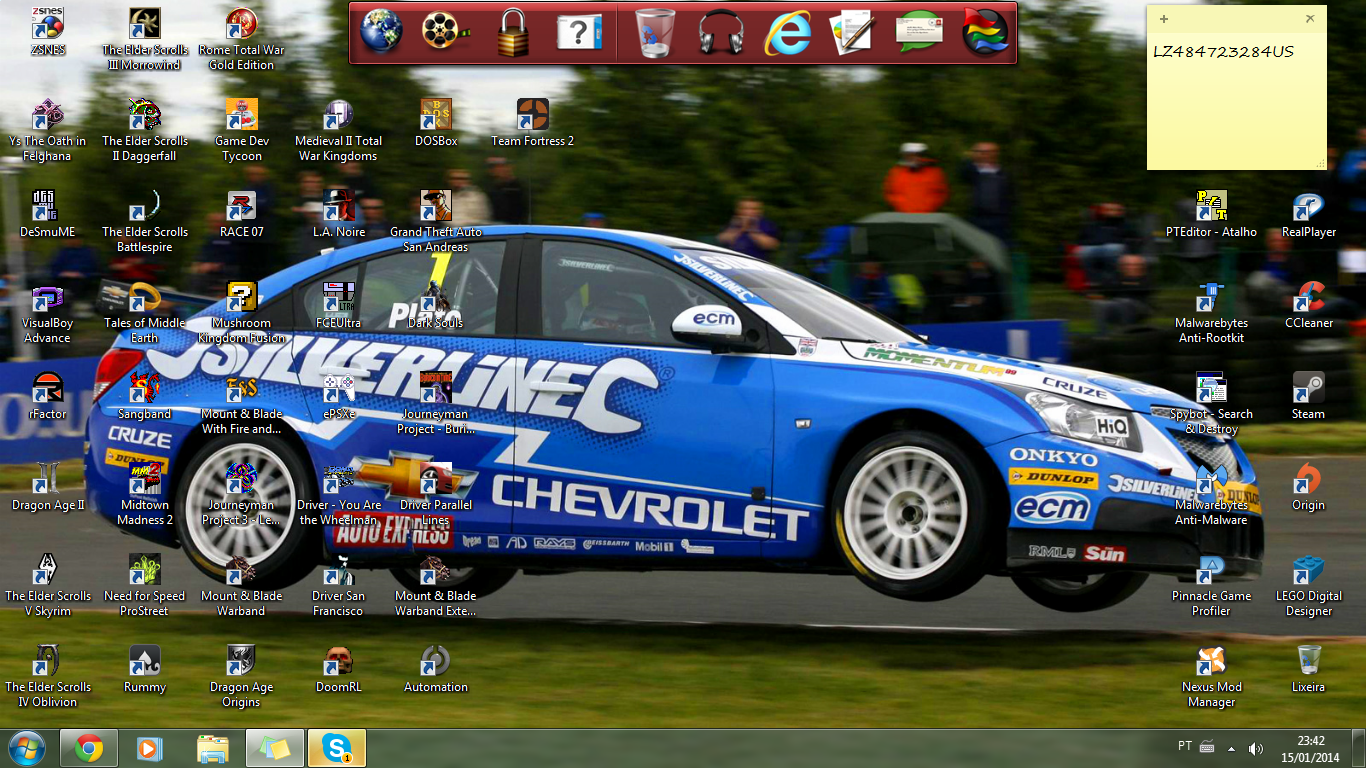
Task: Open Google Chrome from the taskbar
Action: (x=89, y=748)
